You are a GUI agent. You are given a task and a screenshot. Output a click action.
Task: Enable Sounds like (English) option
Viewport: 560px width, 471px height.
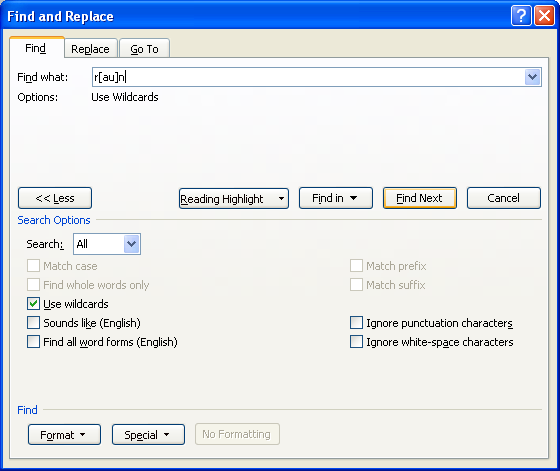click(x=33, y=323)
